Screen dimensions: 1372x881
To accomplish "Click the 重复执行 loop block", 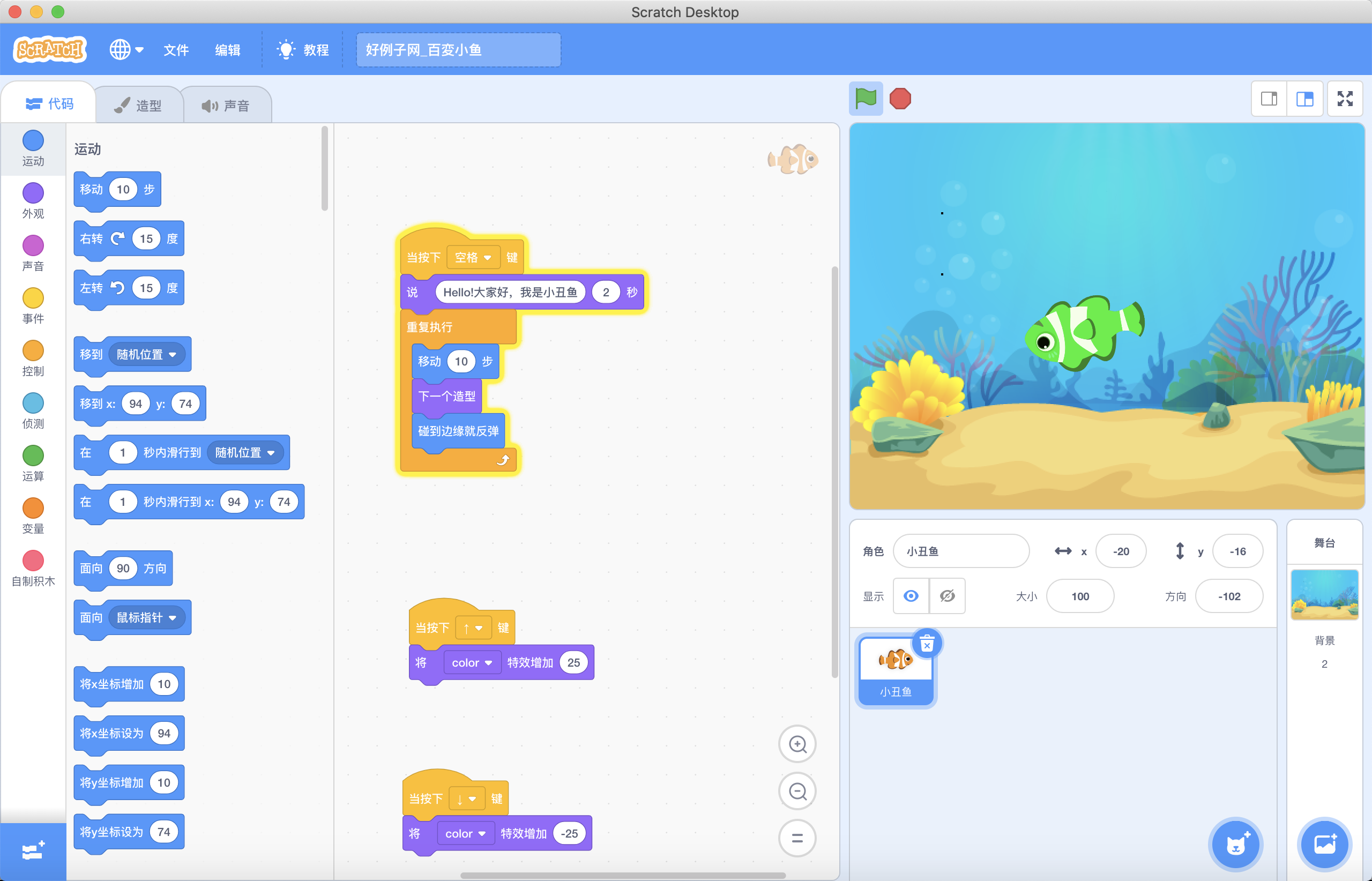I will pos(430,327).
